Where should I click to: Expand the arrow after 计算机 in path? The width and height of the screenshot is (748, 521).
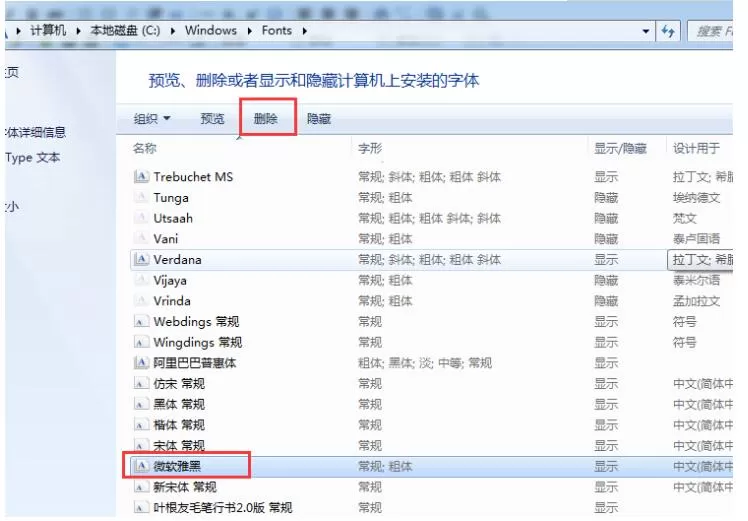(x=78, y=31)
